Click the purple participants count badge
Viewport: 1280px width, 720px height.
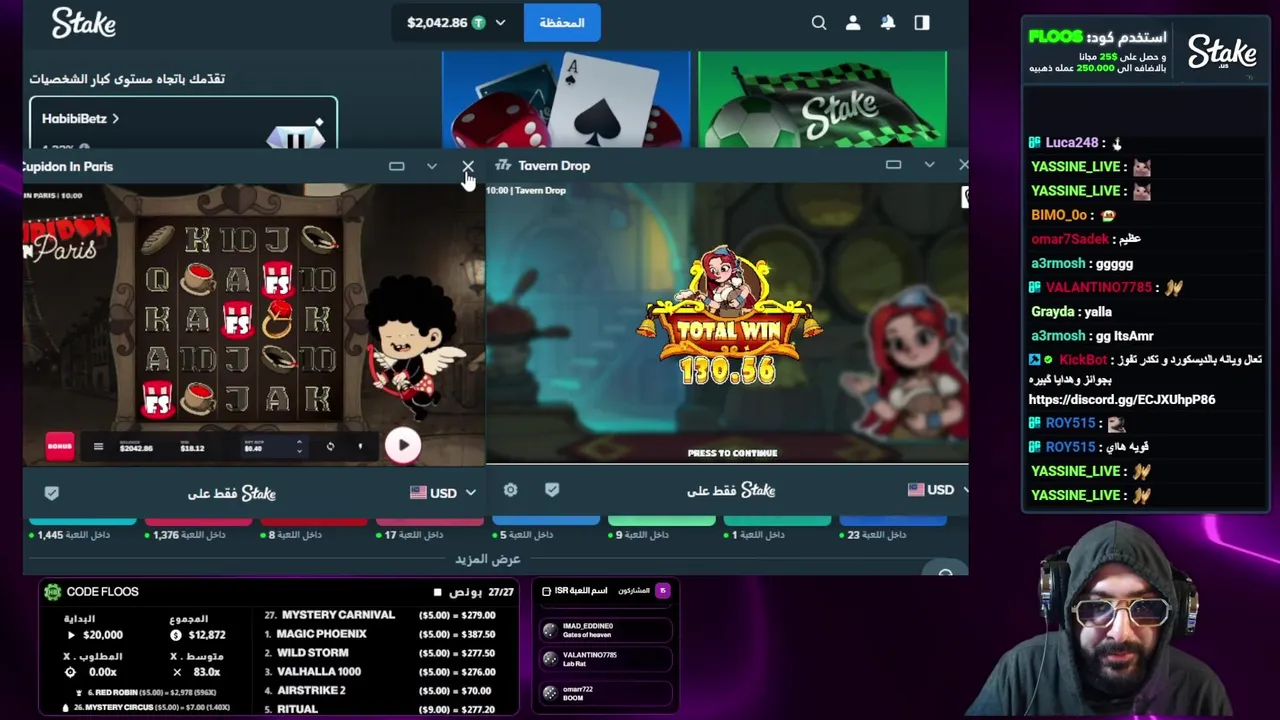(662, 591)
